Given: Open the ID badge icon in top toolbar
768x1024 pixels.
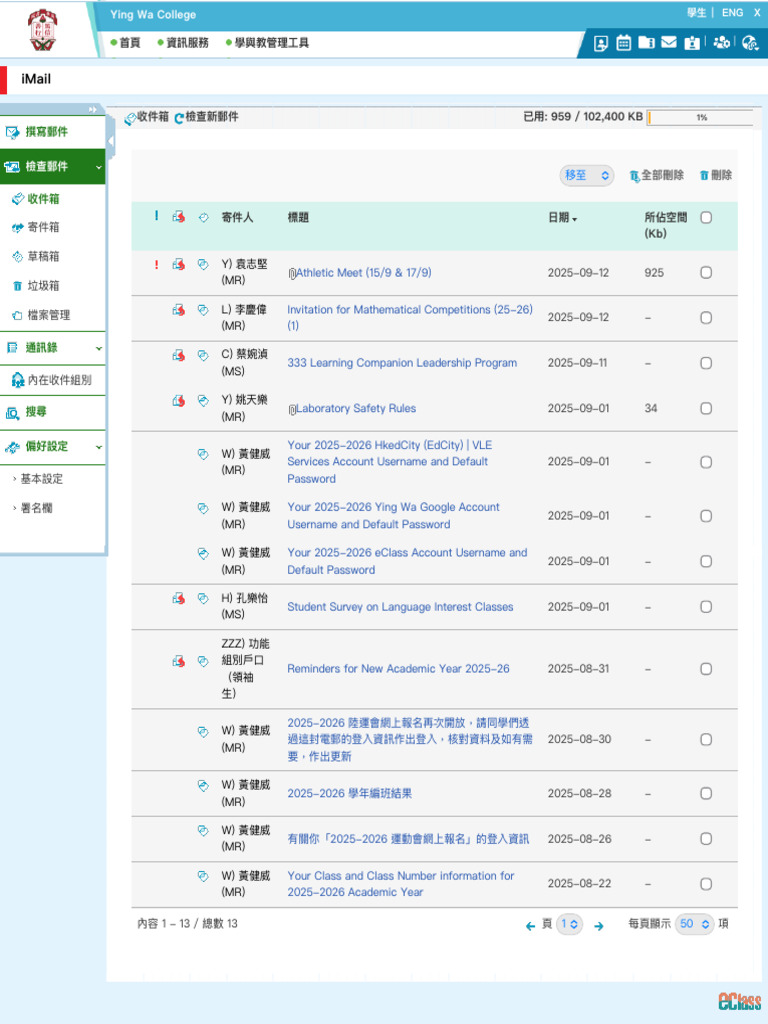Looking at the screenshot, I should (x=692, y=42).
